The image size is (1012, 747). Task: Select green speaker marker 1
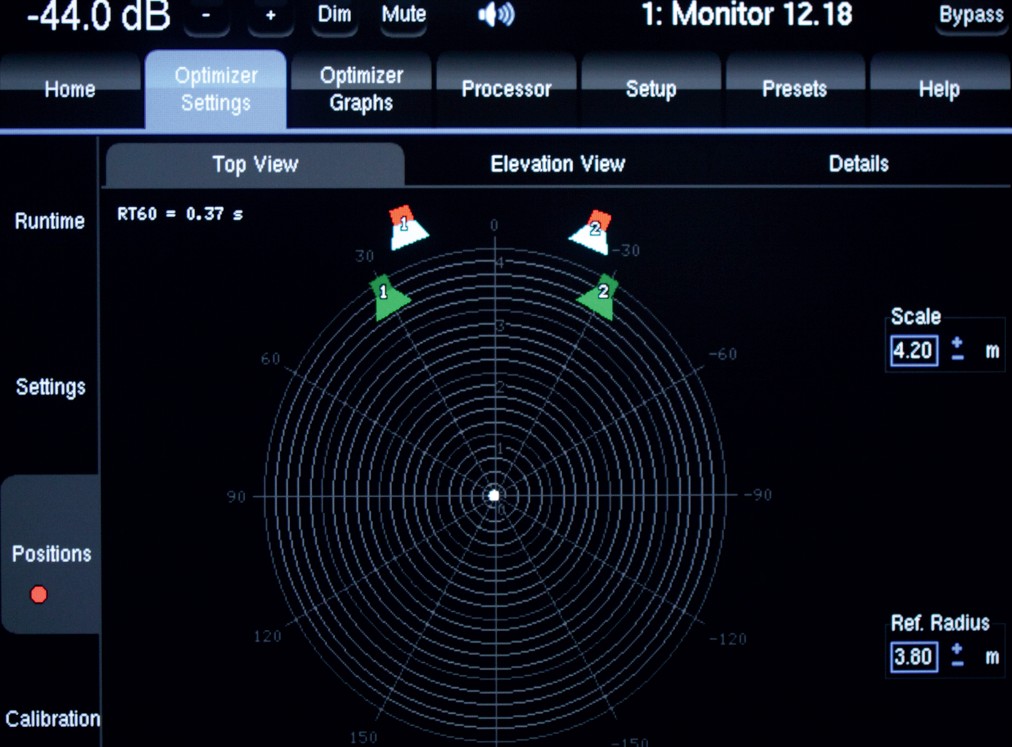(387, 298)
